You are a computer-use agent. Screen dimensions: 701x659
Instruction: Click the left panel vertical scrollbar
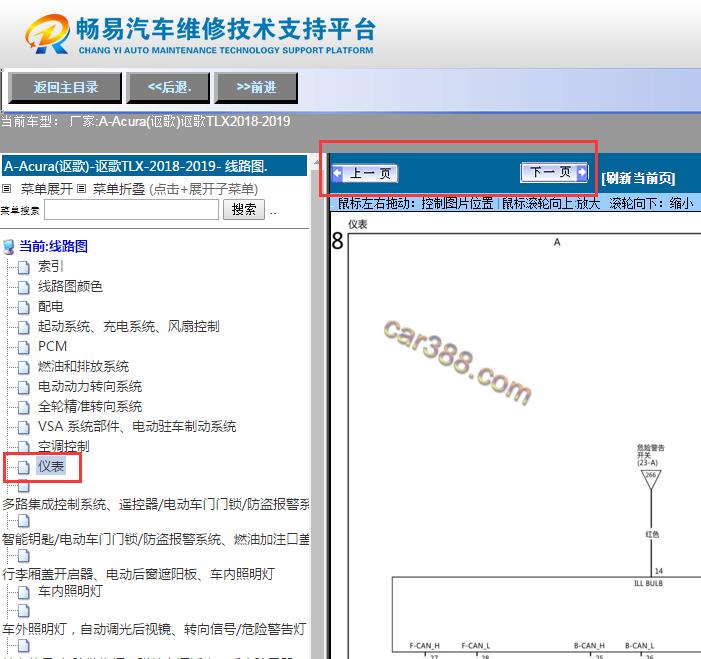point(317,407)
